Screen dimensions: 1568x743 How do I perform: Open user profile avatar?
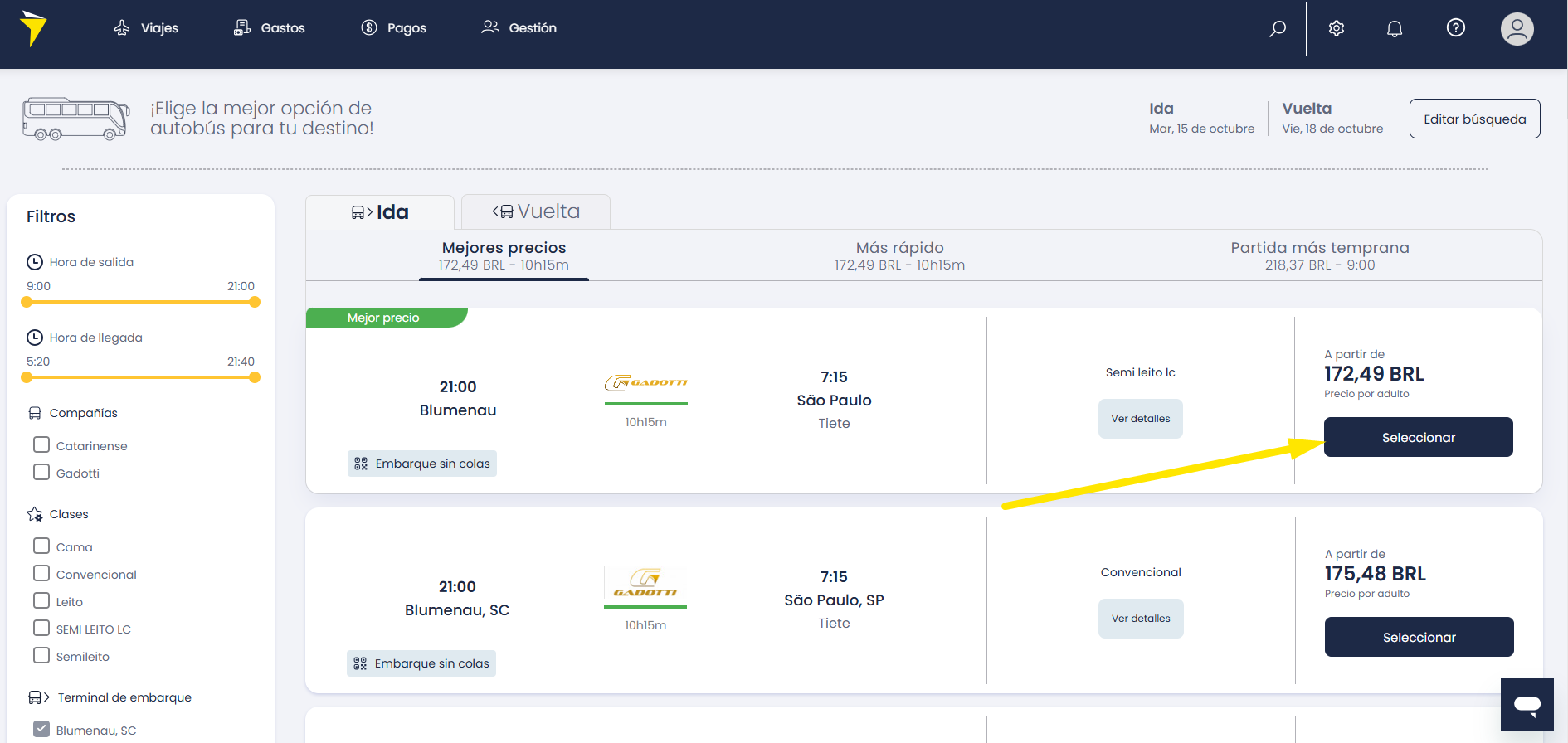pos(1517,29)
